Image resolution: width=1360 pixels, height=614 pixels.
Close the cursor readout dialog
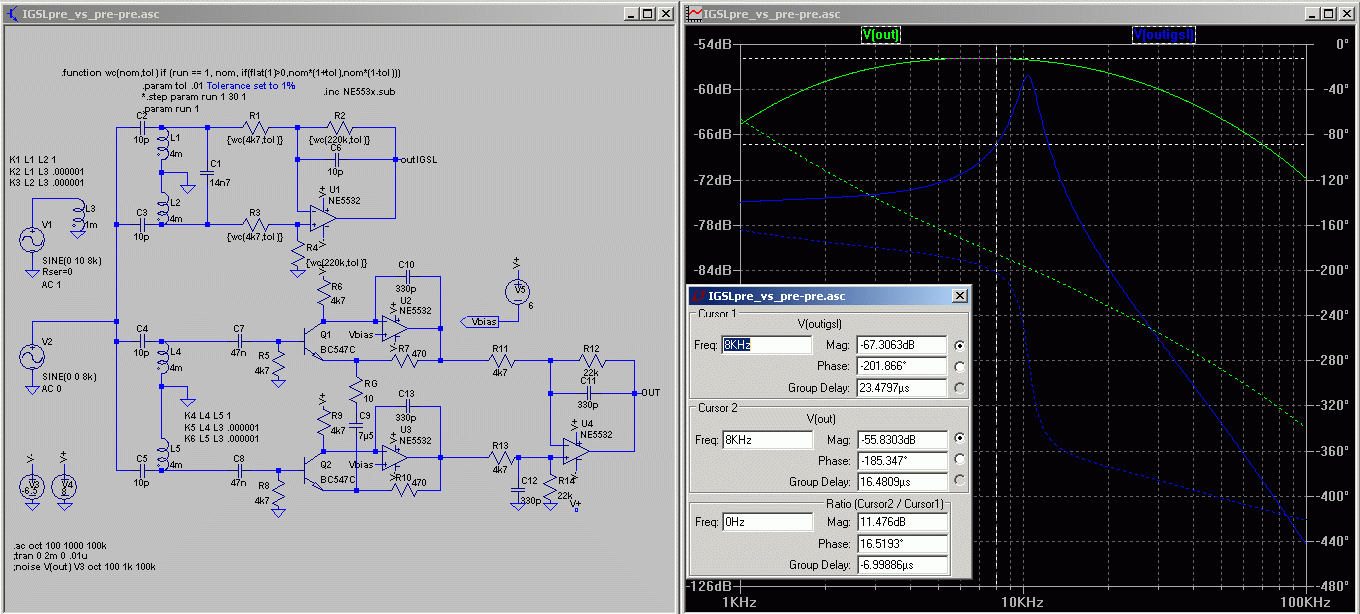(959, 296)
